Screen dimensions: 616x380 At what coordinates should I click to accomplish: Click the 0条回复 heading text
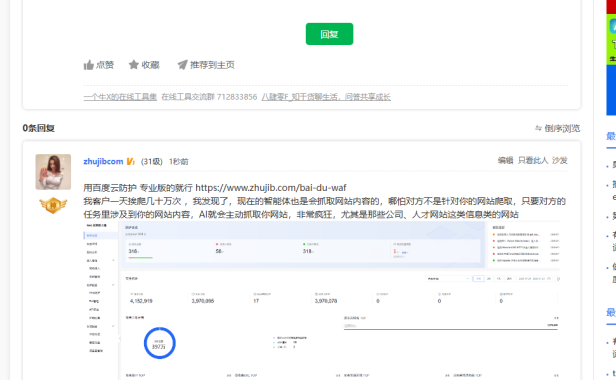[38, 128]
